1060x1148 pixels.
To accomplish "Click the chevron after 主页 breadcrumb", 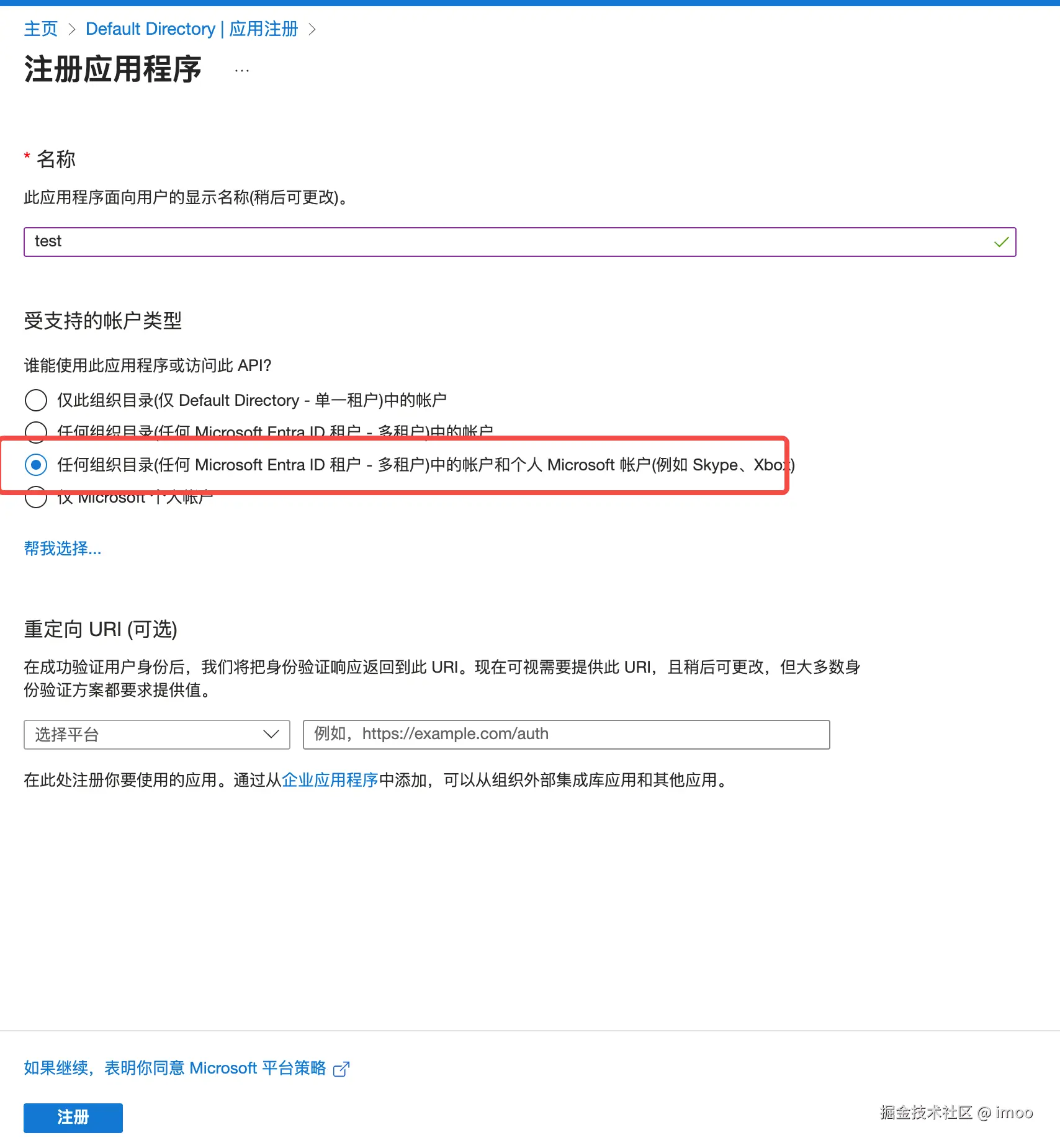I will tap(71, 29).
